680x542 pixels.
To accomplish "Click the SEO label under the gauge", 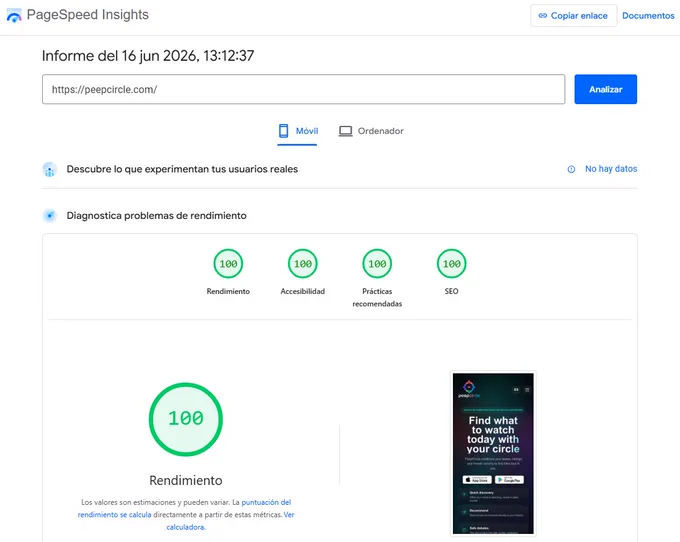I will (x=451, y=291).
